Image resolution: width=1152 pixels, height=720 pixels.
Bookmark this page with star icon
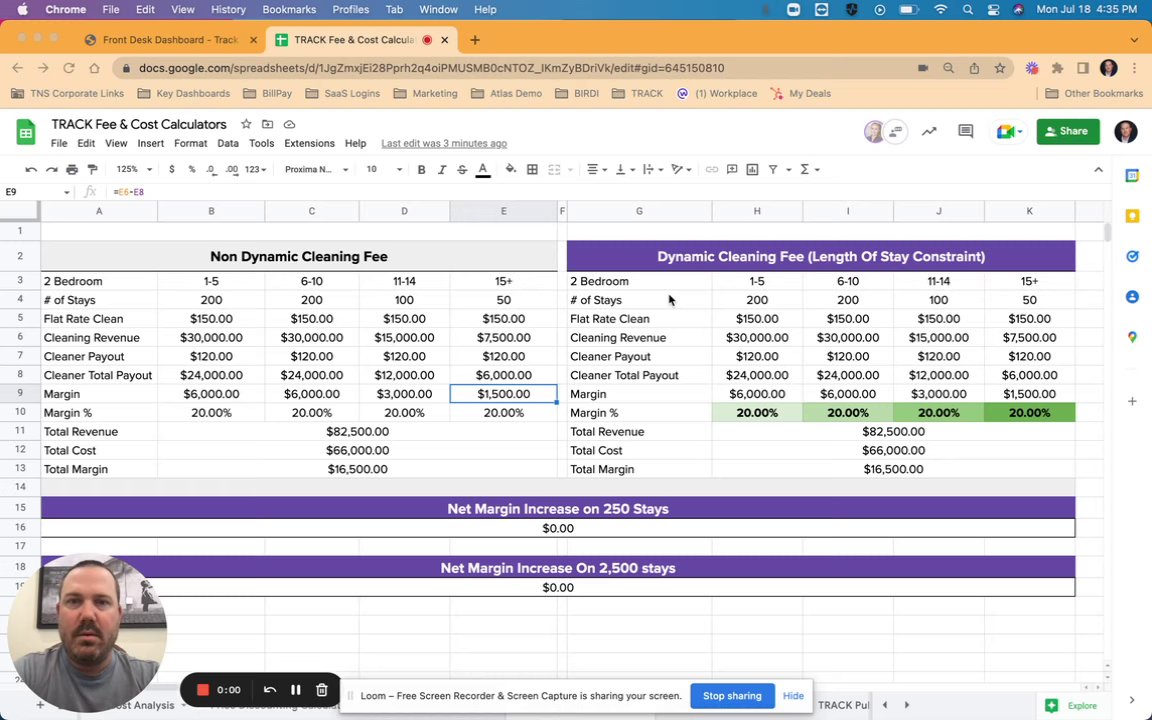coord(1000,68)
